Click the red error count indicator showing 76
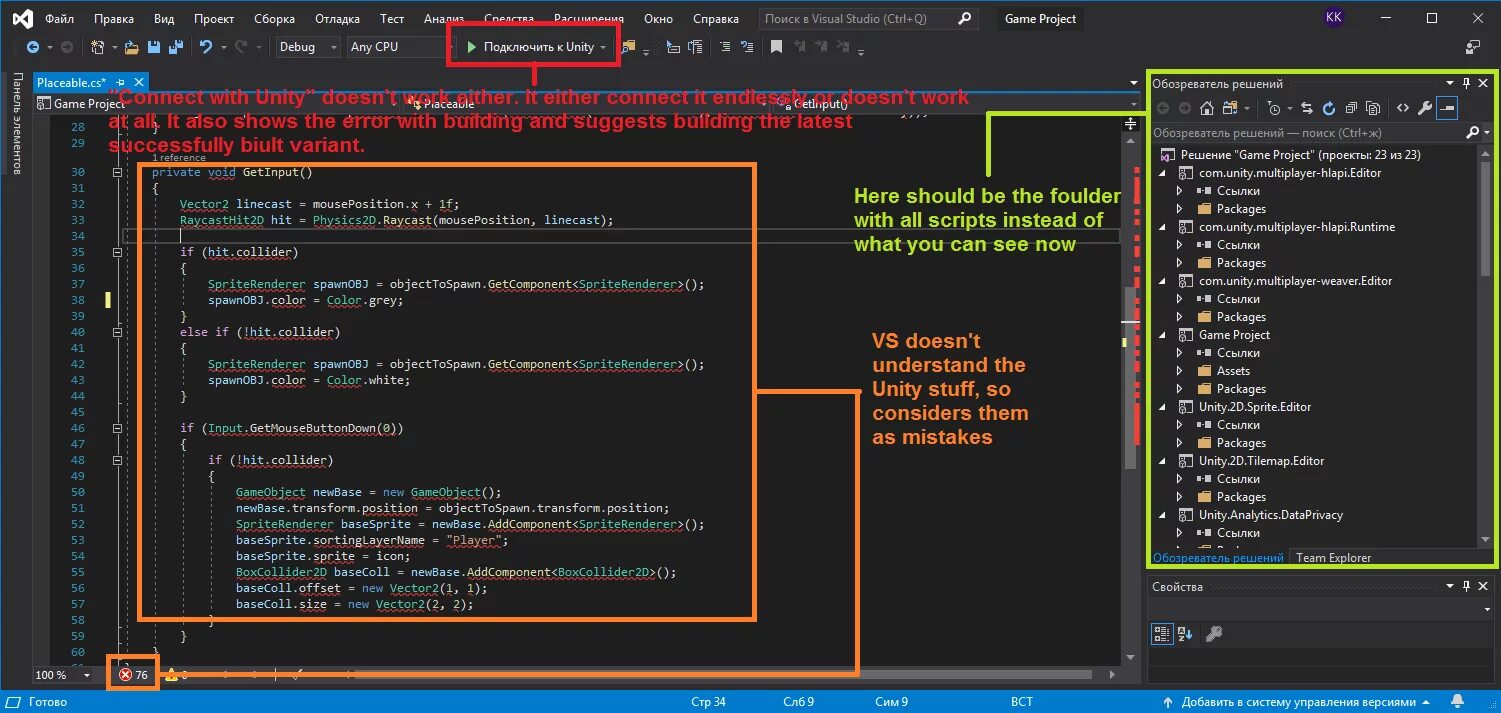The width and height of the screenshot is (1501, 713). click(x=133, y=675)
